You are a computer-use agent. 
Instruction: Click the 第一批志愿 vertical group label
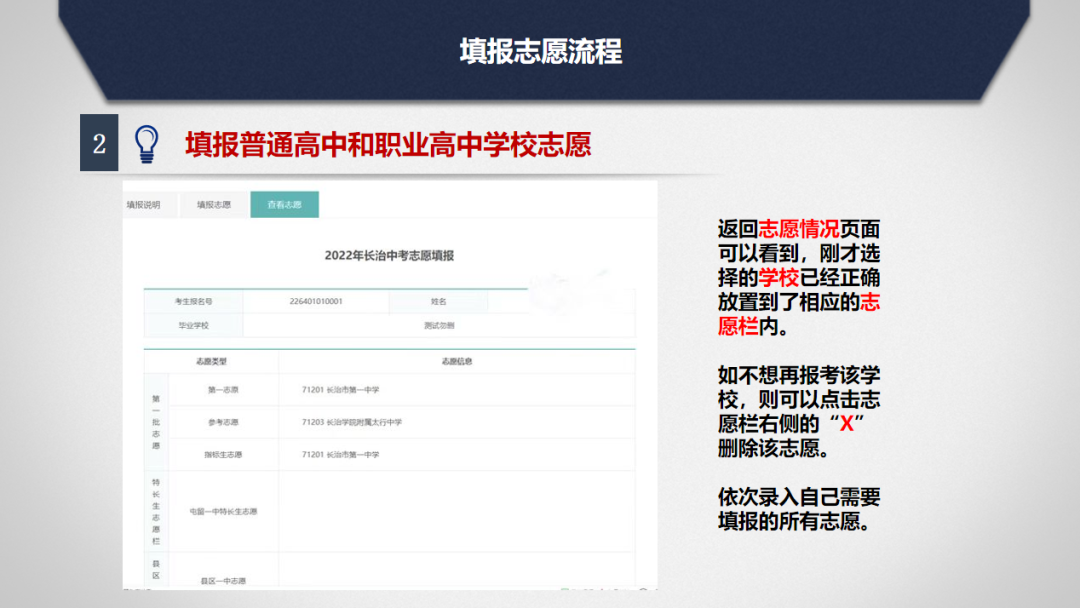[156, 422]
